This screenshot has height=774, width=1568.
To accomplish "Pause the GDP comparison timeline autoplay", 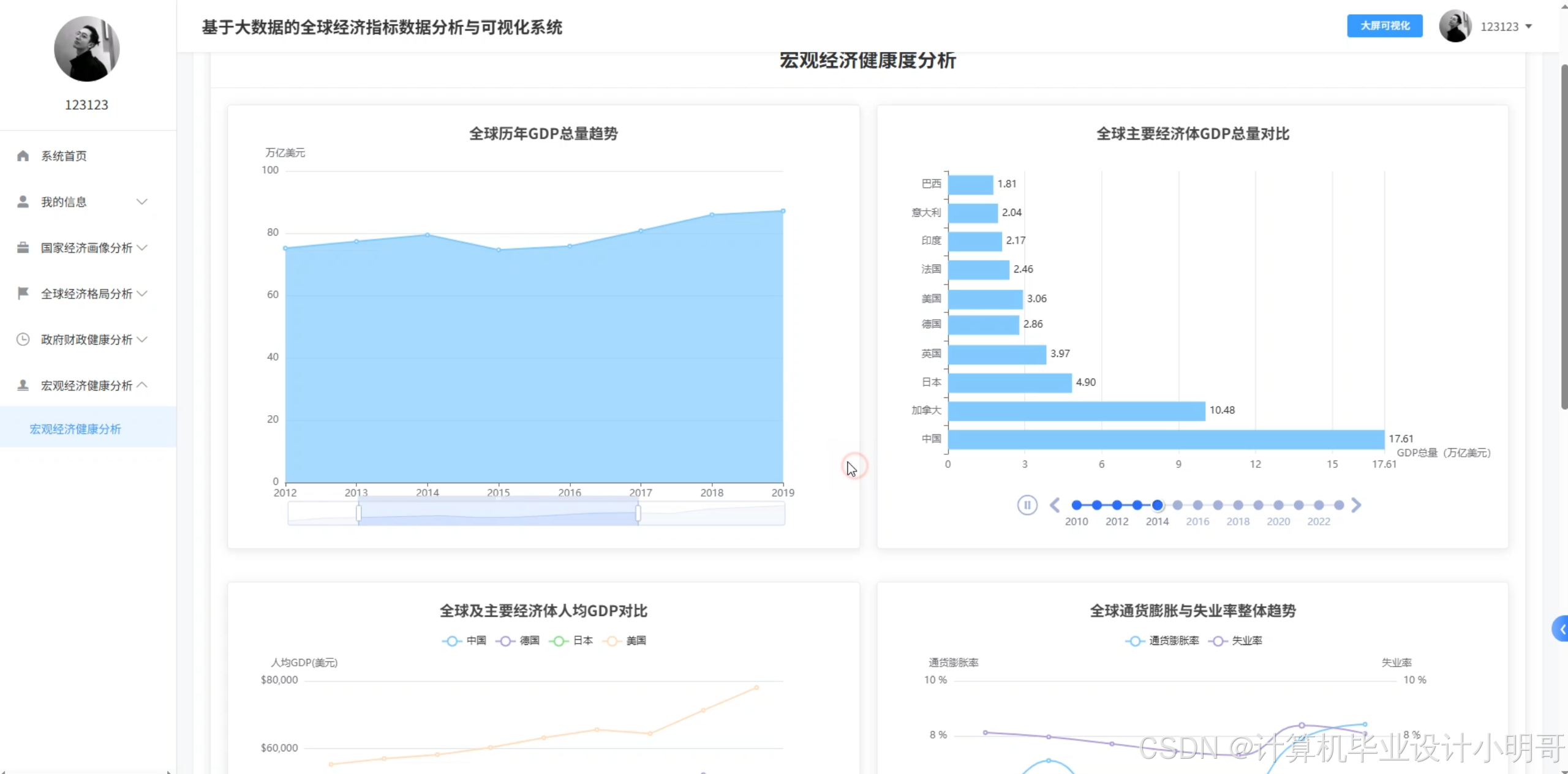I will pos(1027,505).
